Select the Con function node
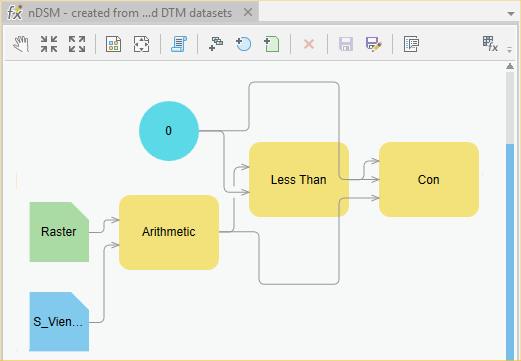 coord(429,180)
